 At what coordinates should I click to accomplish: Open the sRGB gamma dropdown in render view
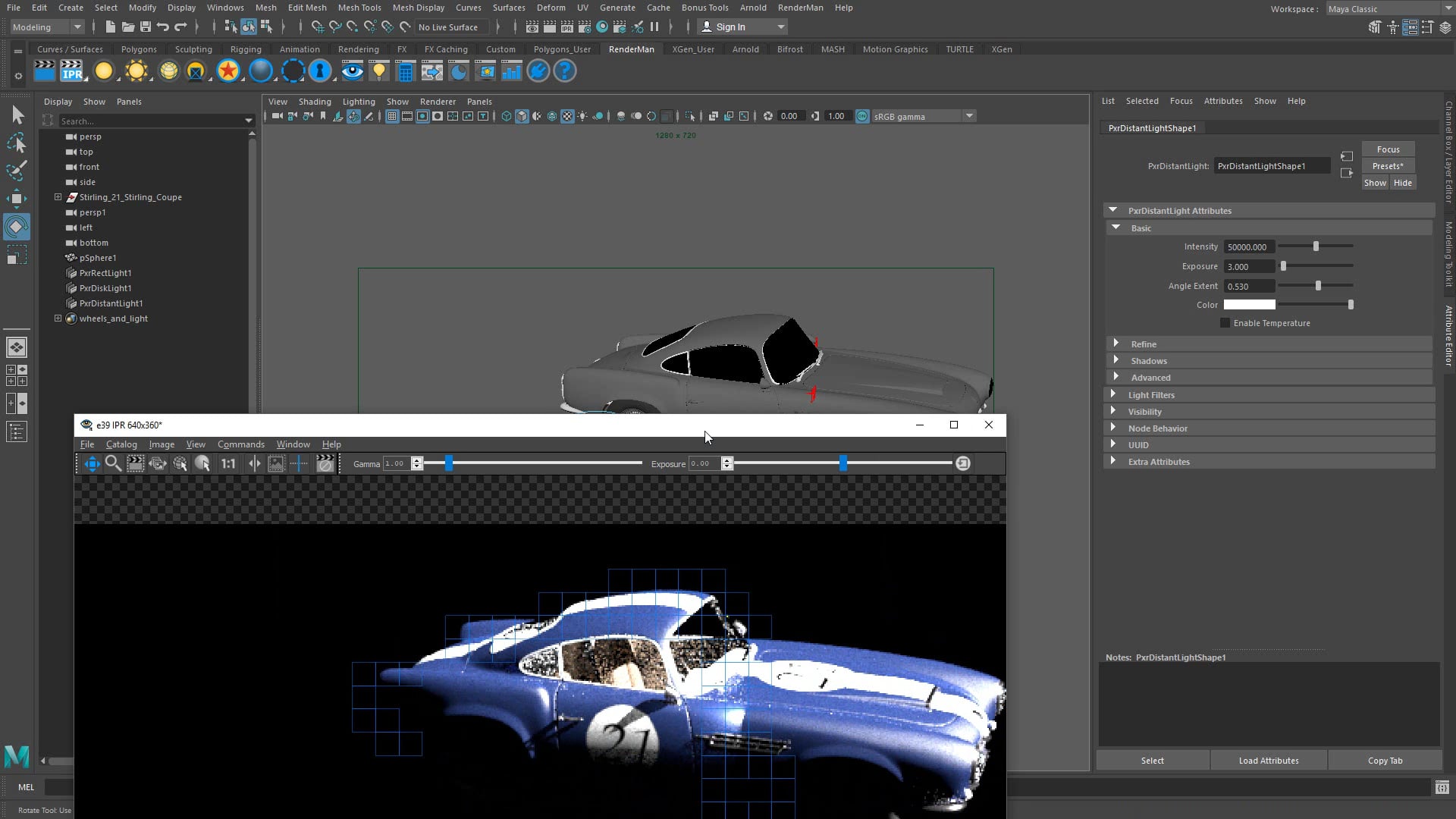[x=970, y=116]
